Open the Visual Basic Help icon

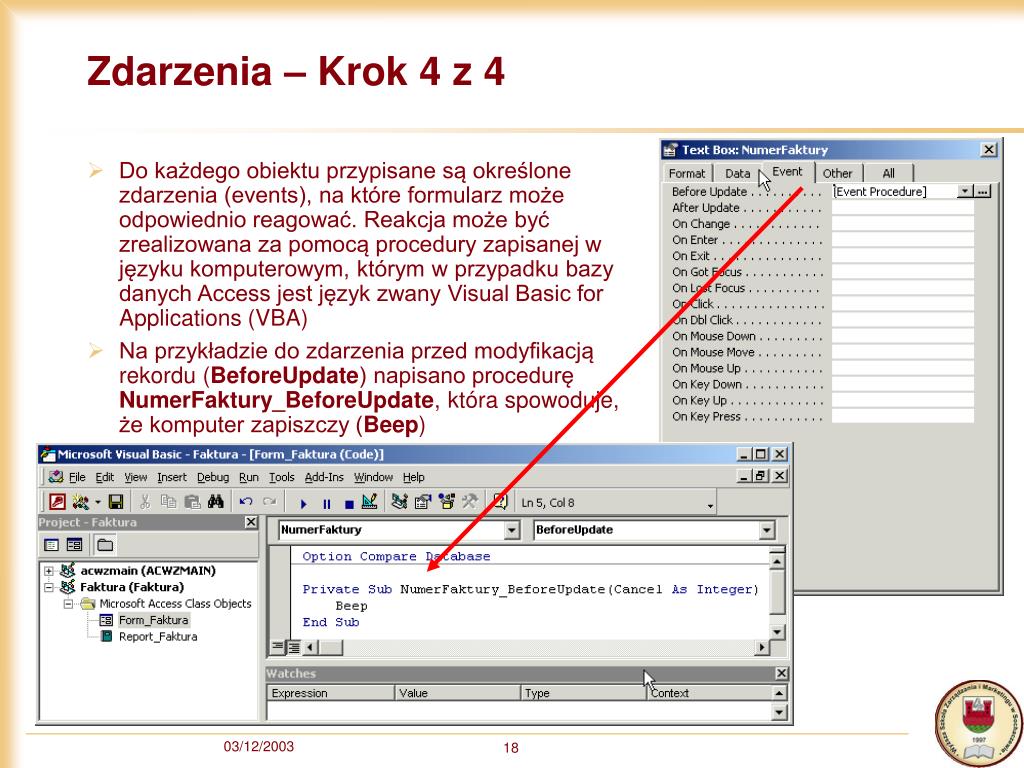point(500,502)
